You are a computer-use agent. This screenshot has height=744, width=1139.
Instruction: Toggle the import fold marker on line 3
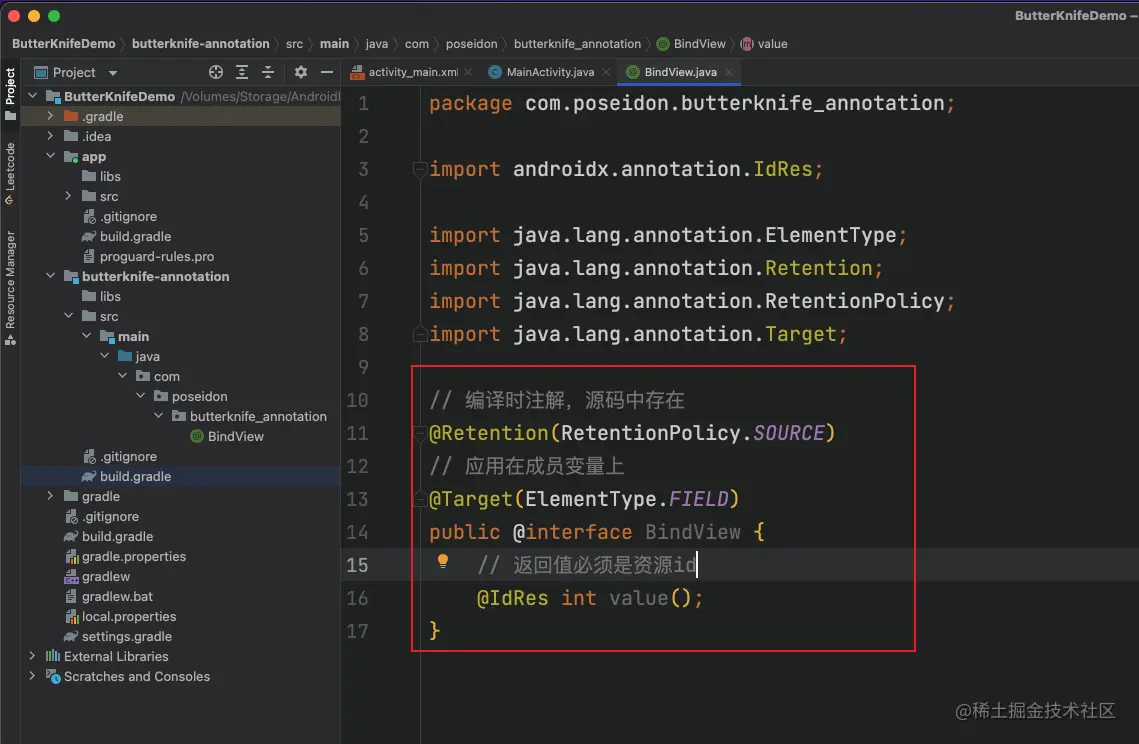[x=419, y=169]
